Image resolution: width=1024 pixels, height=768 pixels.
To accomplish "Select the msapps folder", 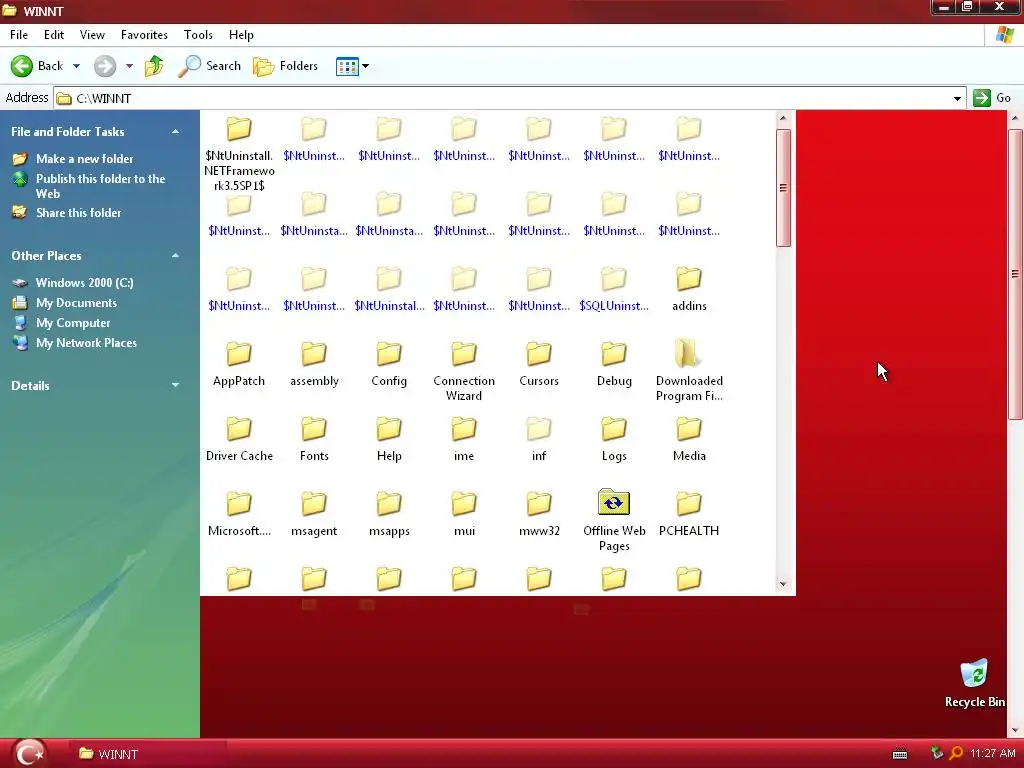I will pos(389,513).
